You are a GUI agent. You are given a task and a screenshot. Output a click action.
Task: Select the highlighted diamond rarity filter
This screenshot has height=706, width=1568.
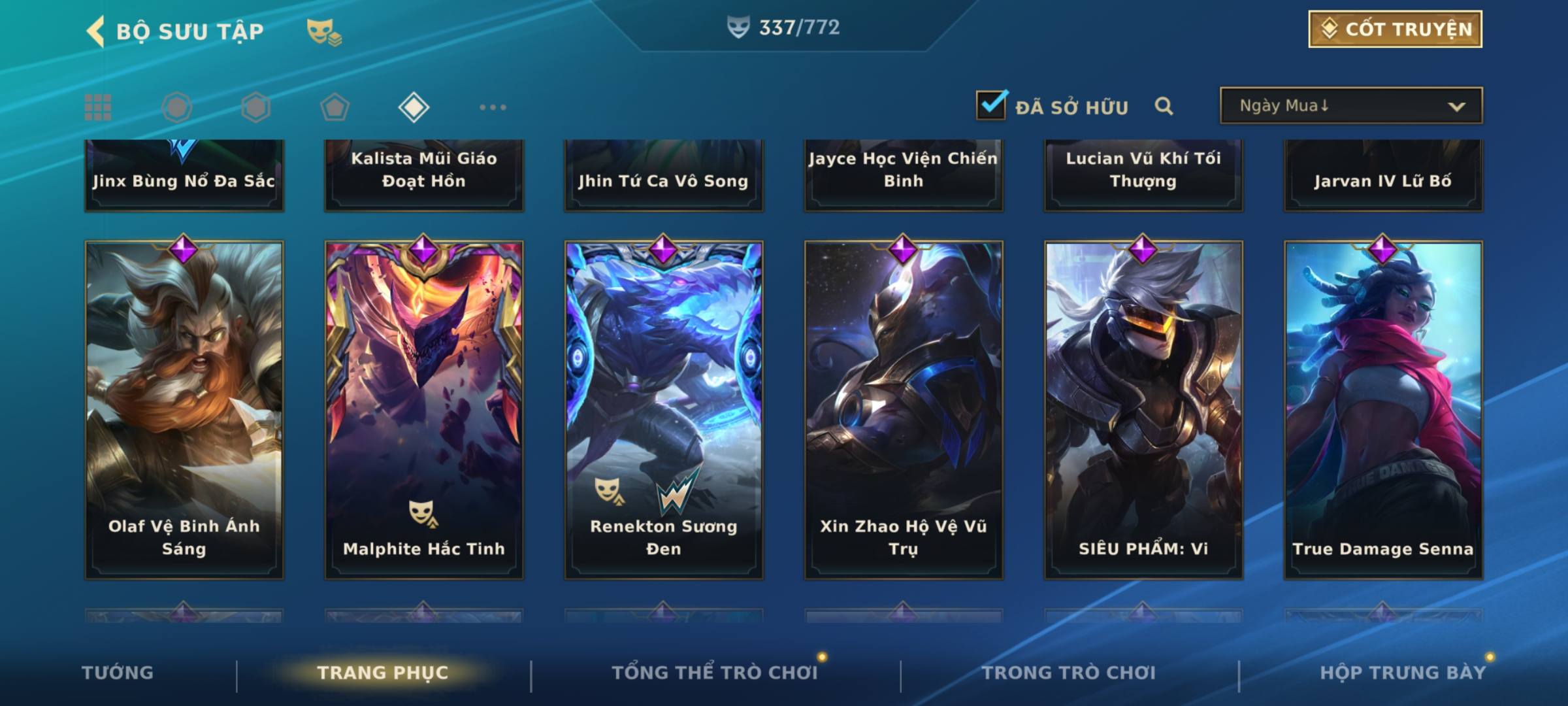[414, 107]
